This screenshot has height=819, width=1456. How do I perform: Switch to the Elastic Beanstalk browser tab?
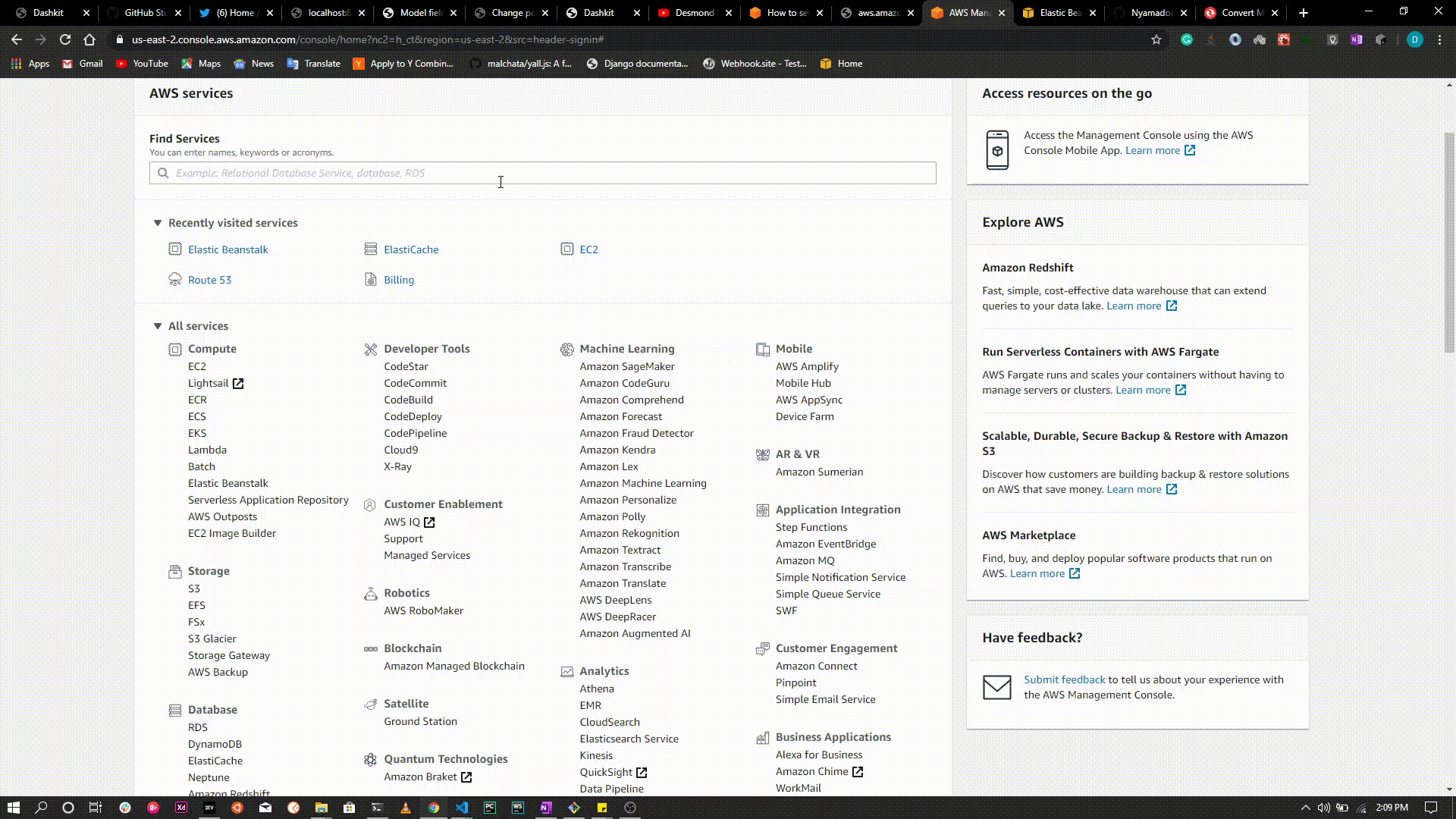(x=1059, y=13)
